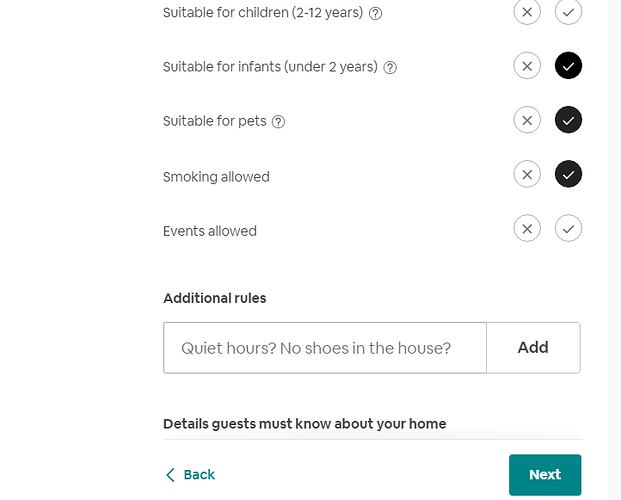The height and width of the screenshot is (500, 621).
Task: Focus the Additional rules text field
Action: click(325, 348)
